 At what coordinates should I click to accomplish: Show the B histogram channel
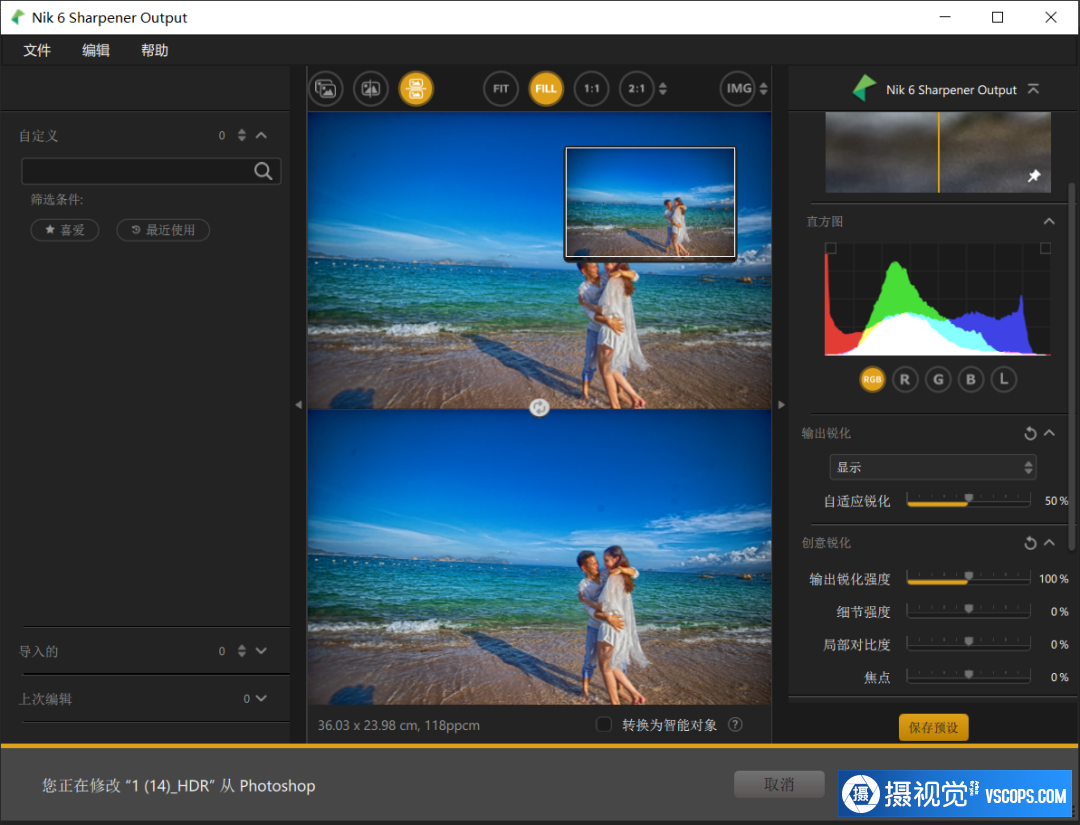971,379
